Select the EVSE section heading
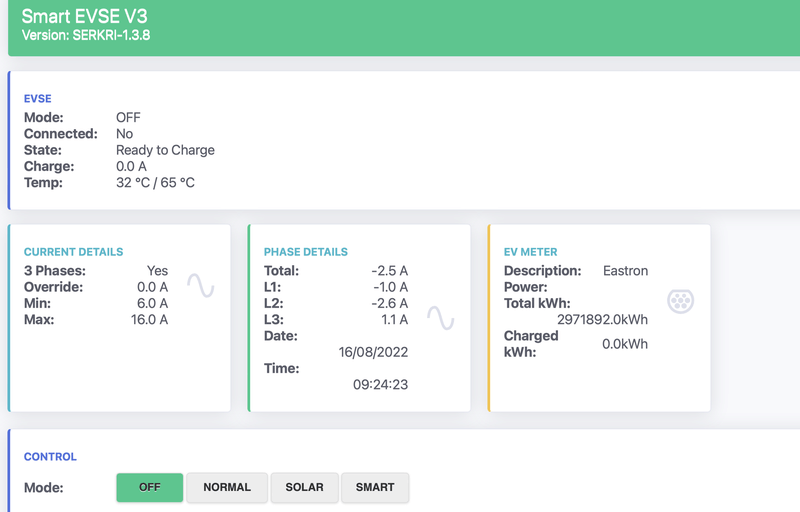 click(x=38, y=99)
